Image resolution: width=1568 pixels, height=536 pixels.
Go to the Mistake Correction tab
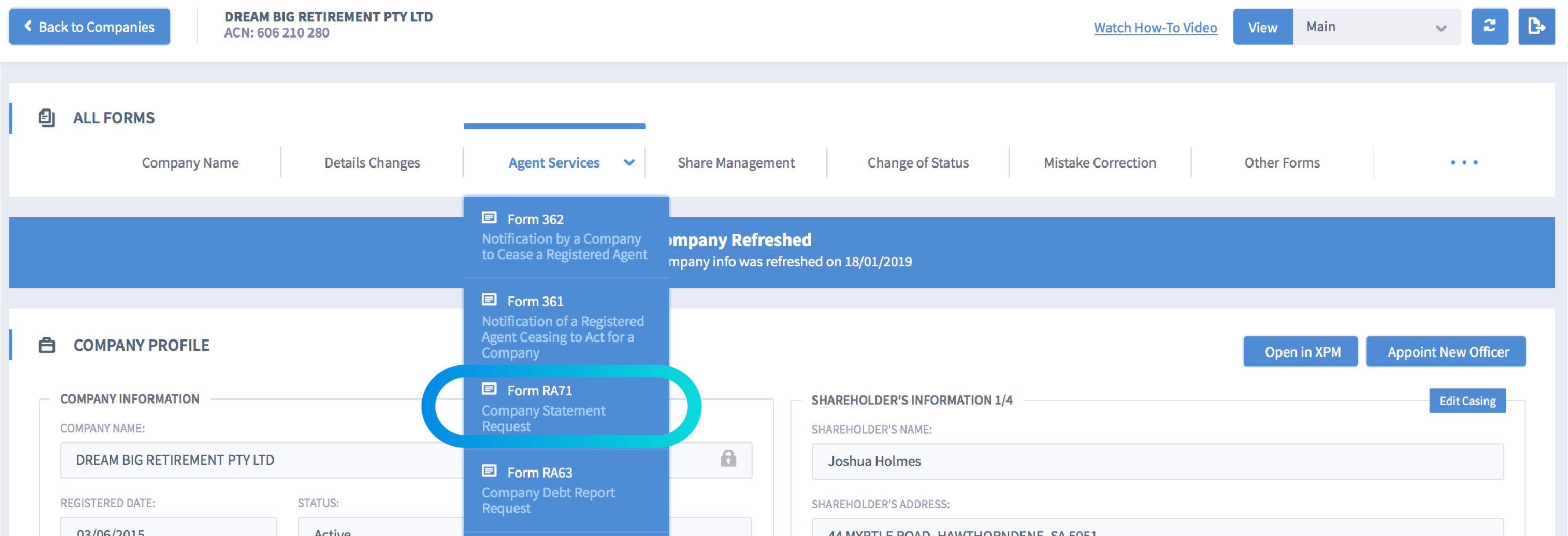pos(1100,163)
